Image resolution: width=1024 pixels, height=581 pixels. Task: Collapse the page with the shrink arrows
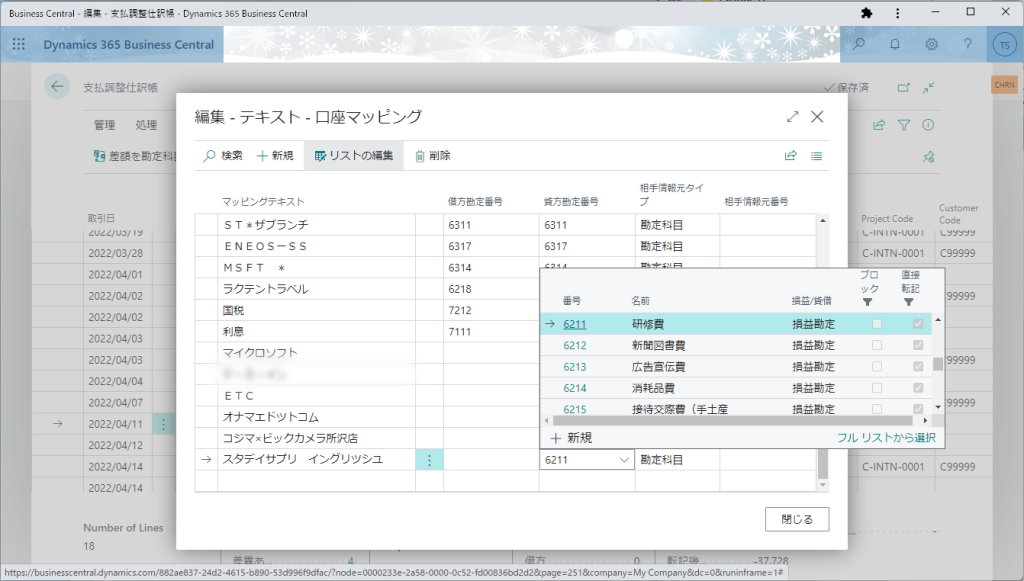[929, 87]
